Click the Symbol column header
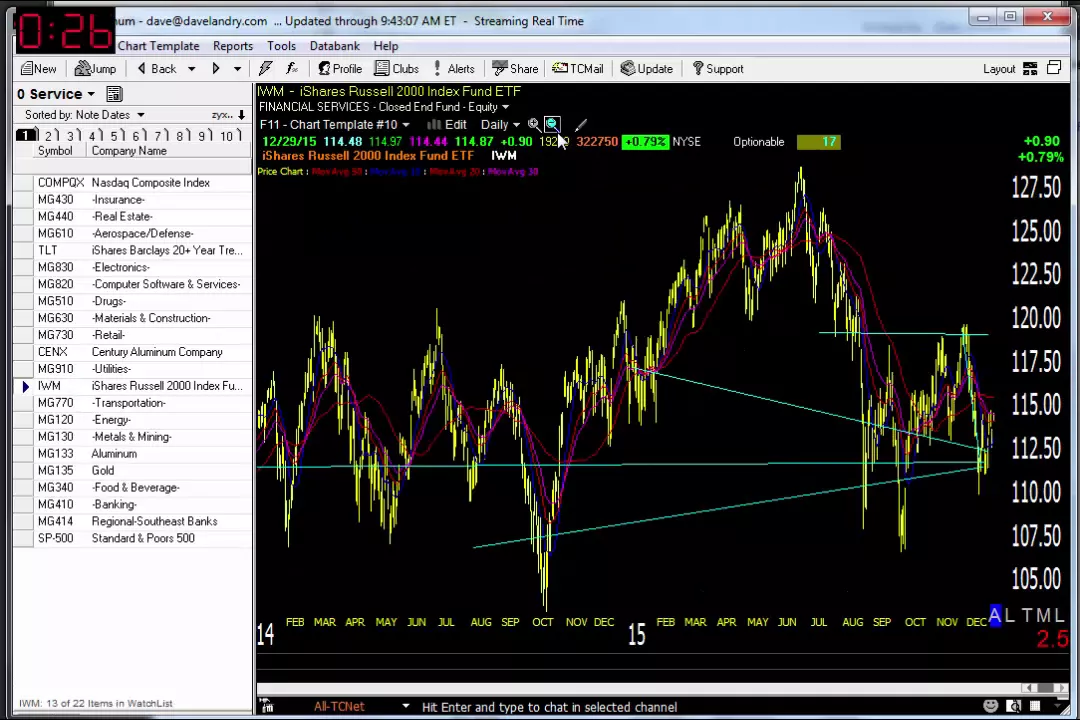Screen dimensions: 1080x720 55,151
